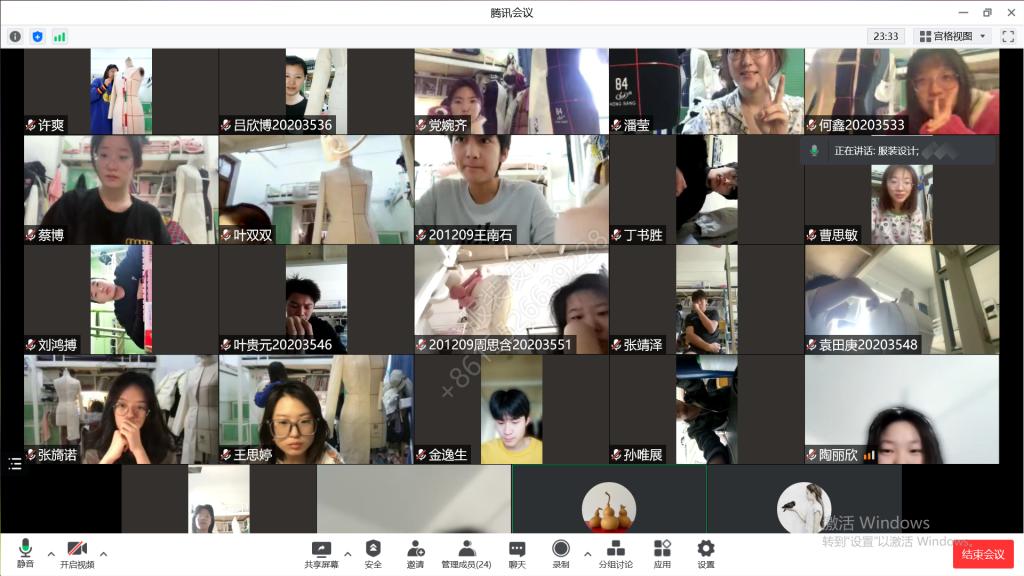
Task: Start recording with 录制 button
Action: pyautogui.click(x=561, y=553)
